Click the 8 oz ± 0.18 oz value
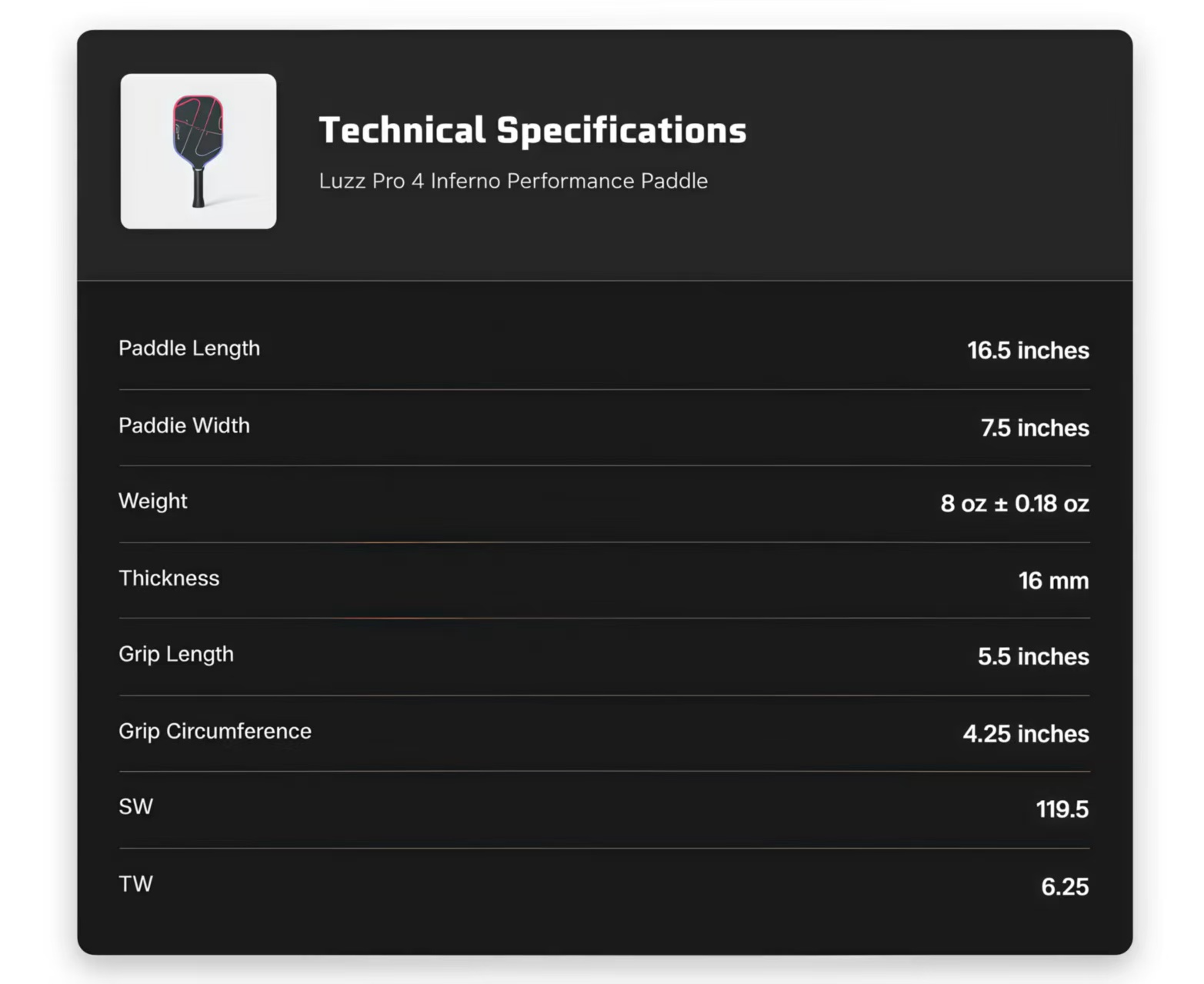 [1015, 504]
